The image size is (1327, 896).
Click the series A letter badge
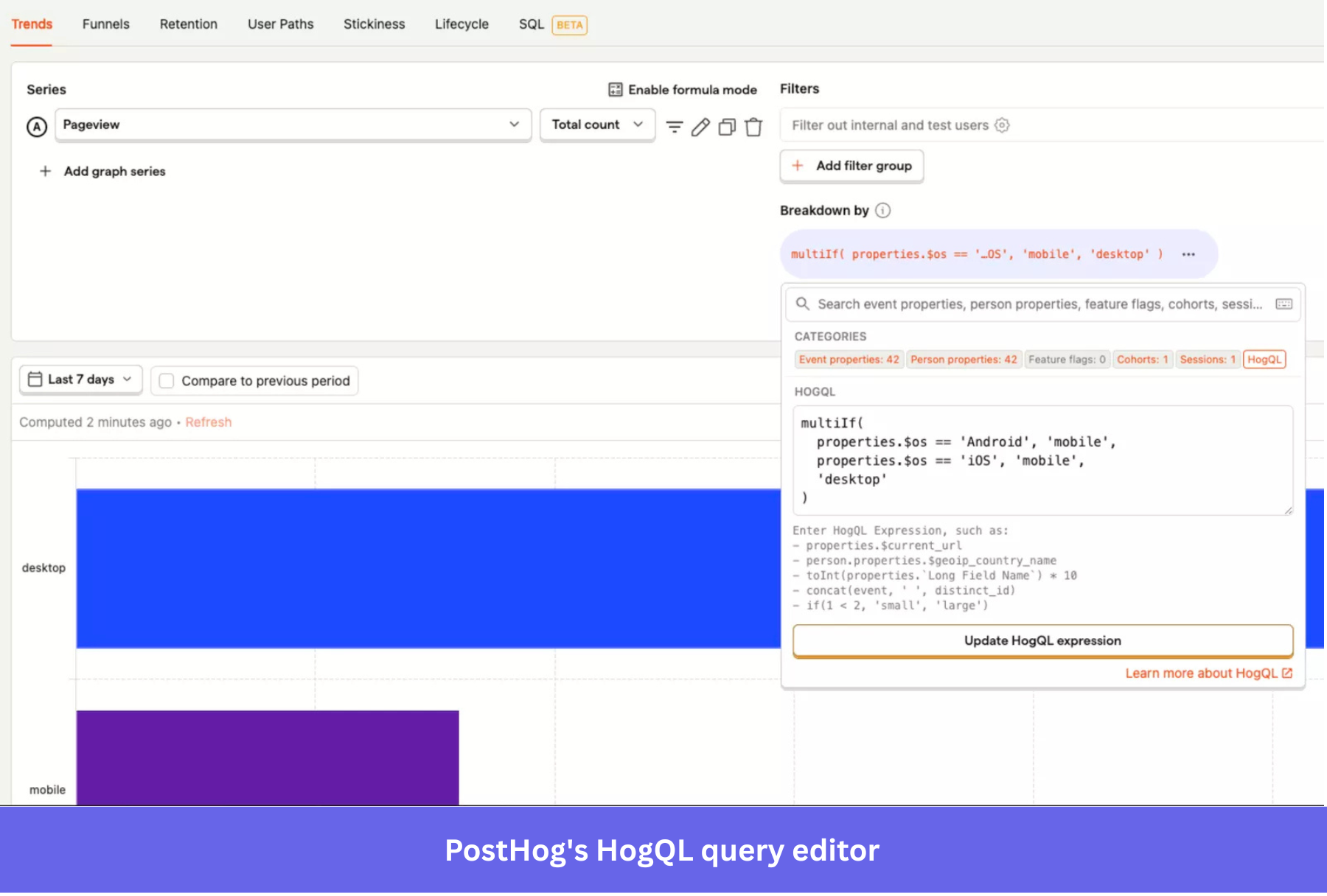point(37,127)
